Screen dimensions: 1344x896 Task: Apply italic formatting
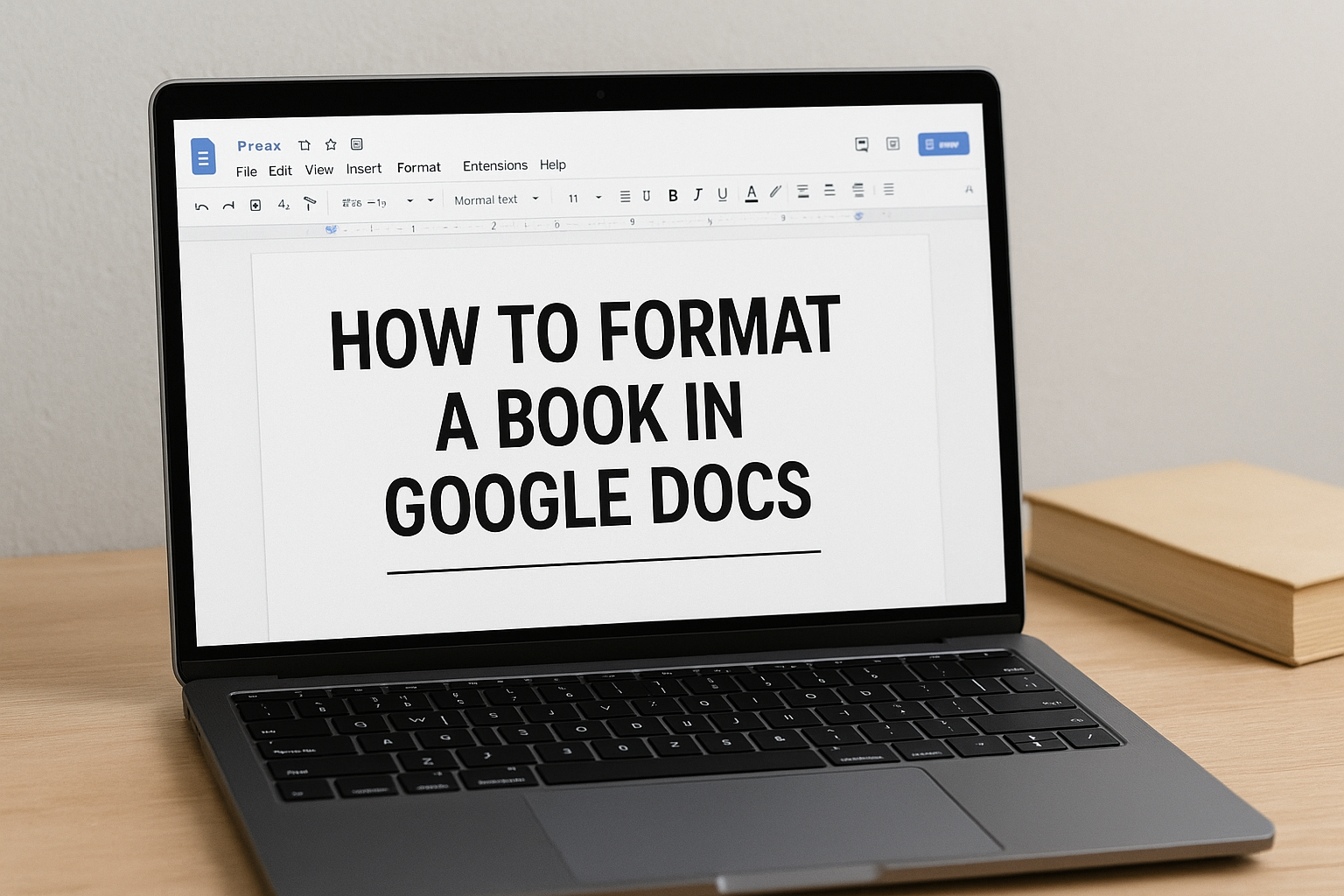(697, 196)
